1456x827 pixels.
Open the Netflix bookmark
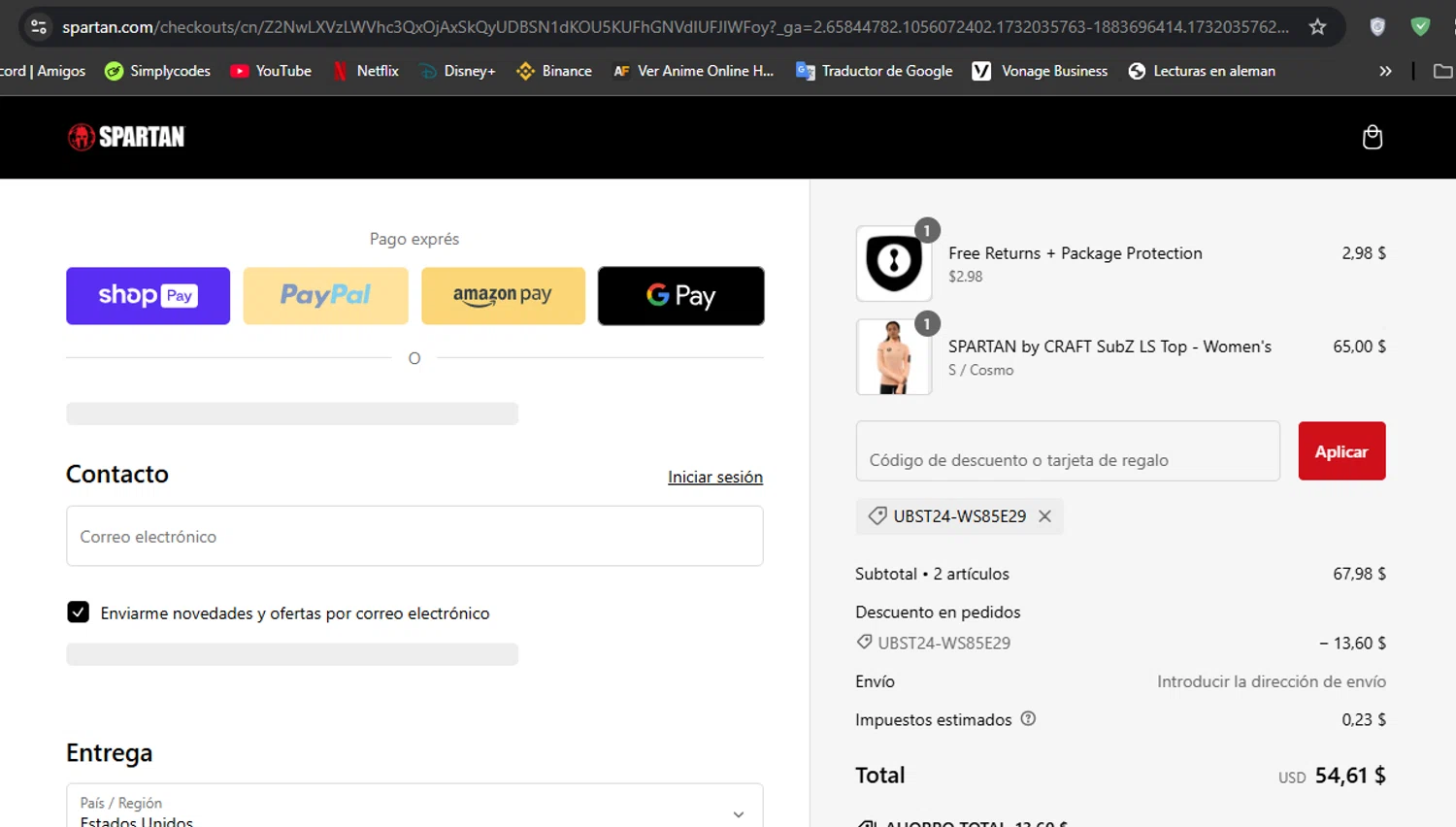366,71
